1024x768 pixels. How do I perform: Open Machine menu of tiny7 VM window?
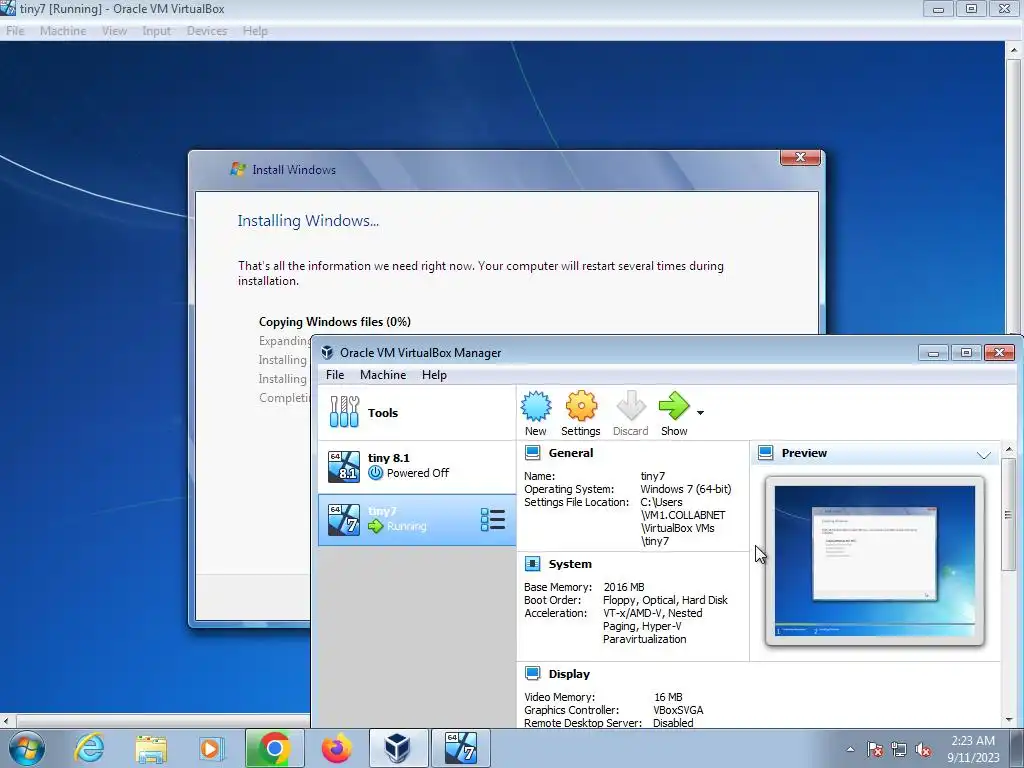[63, 31]
